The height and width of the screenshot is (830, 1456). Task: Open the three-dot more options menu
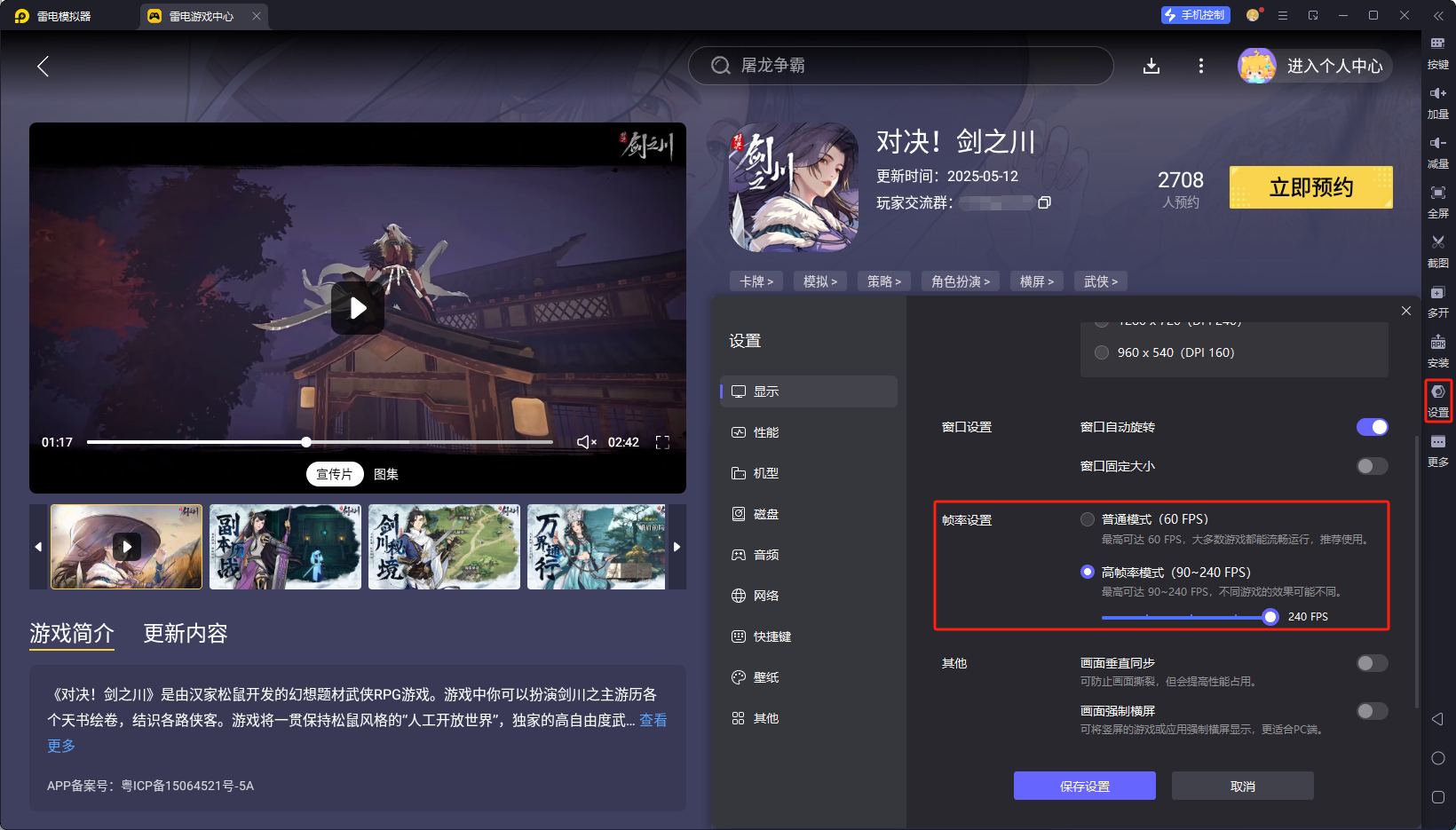tap(1200, 66)
